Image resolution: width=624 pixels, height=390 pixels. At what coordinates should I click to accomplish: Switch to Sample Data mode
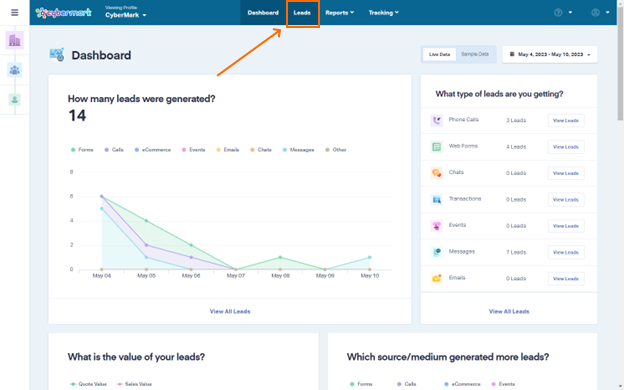475,55
